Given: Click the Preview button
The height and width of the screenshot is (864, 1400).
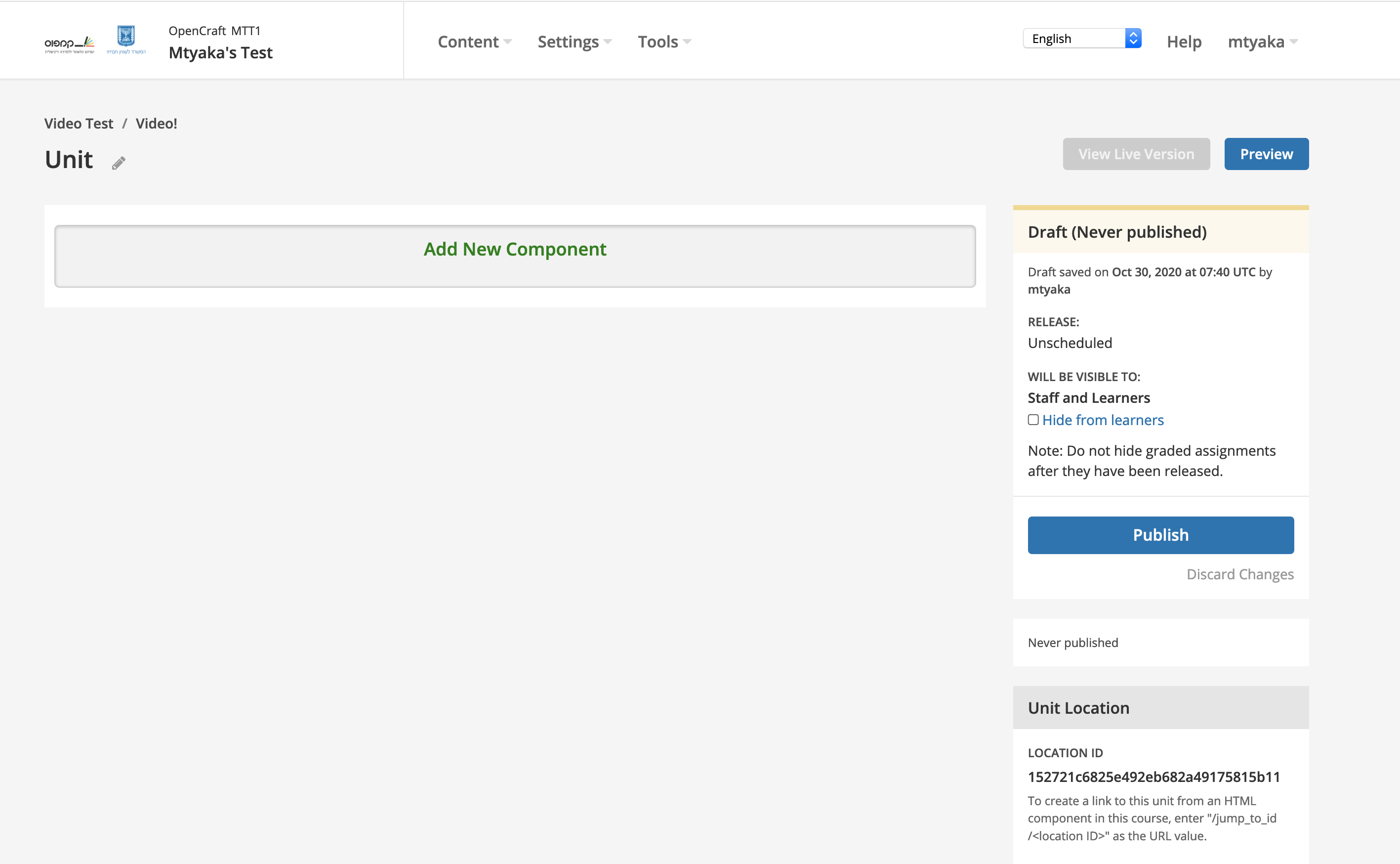Looking at the screenshot, I should [1266, 154].
